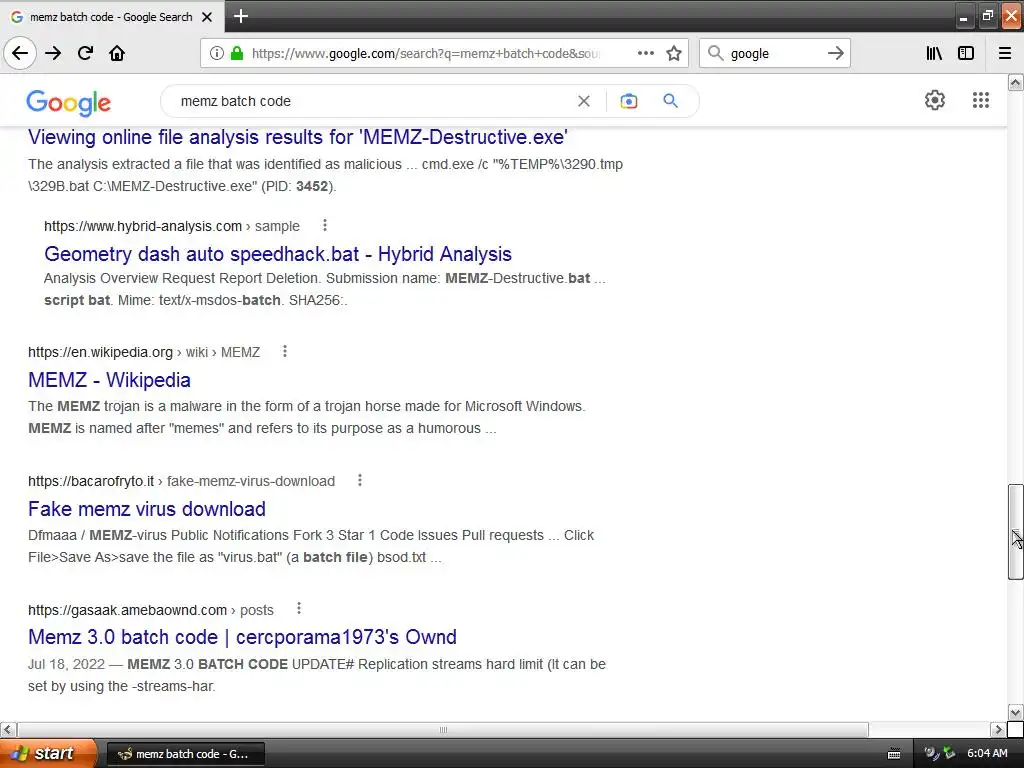Open page actions three-dot menu in address bar
Viewport: 1024px width, 768px height.
(x=645, y=53)
